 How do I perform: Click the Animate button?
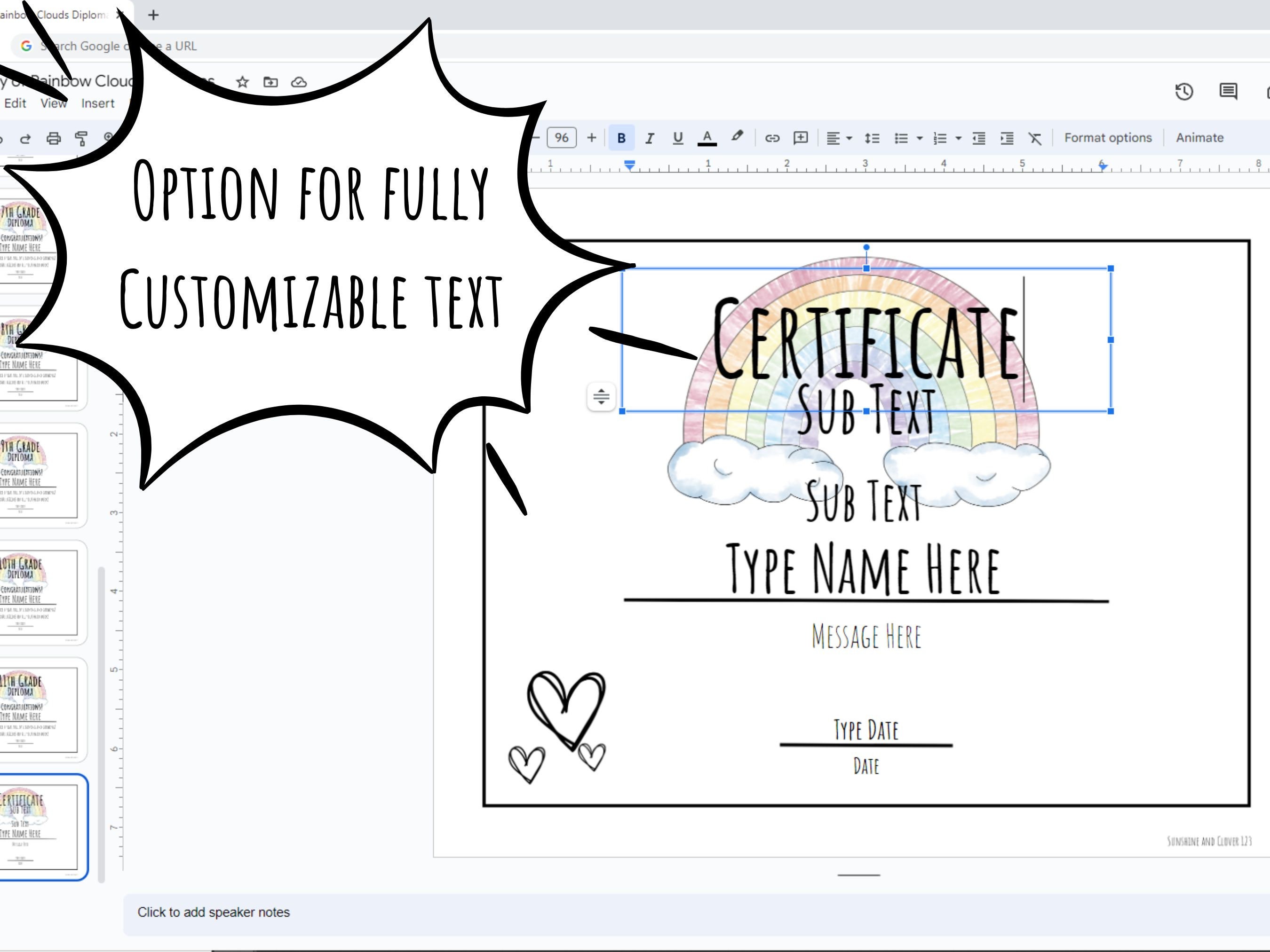coord(1199,137)
